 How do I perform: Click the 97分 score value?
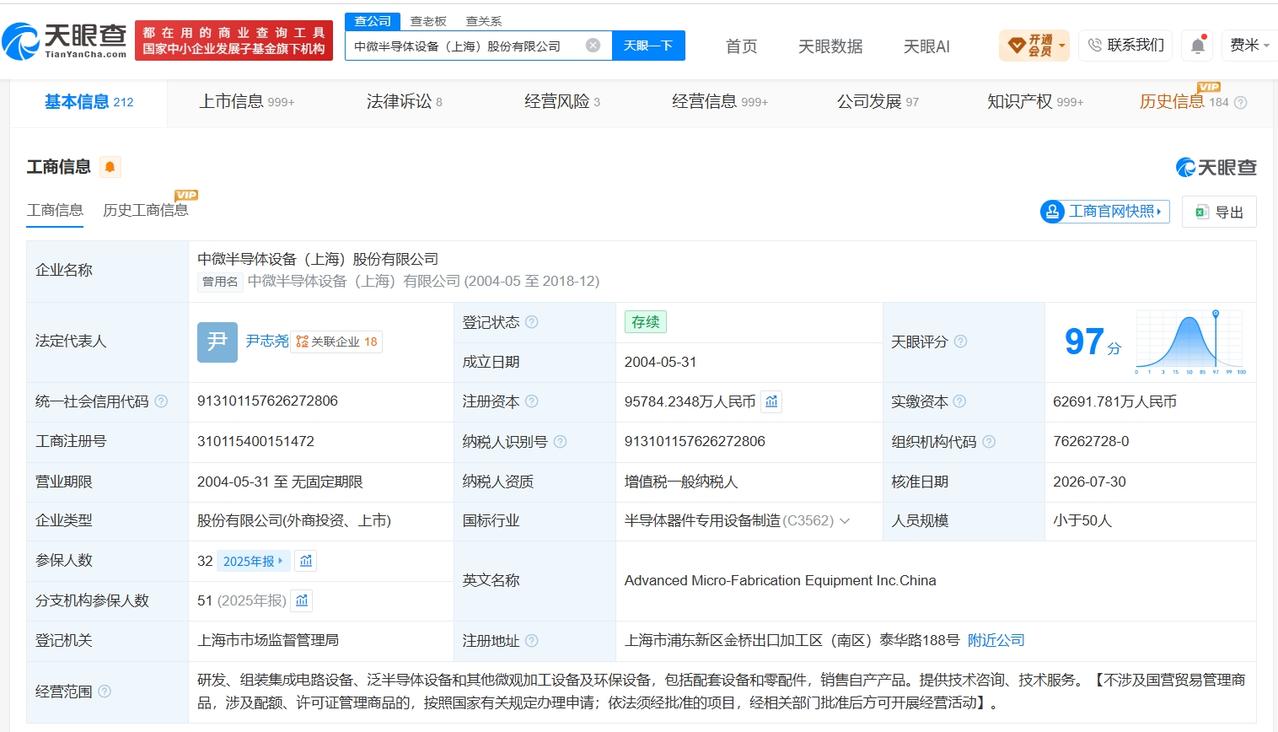tap(1092, 342)
